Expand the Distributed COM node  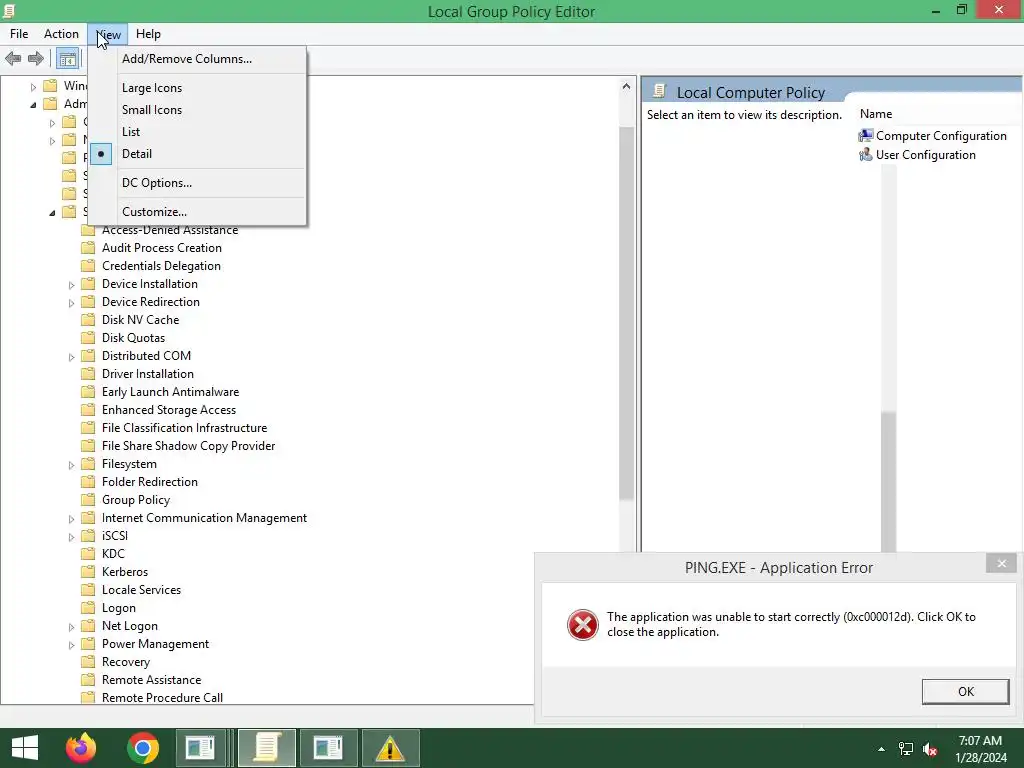tap(71, 357)
